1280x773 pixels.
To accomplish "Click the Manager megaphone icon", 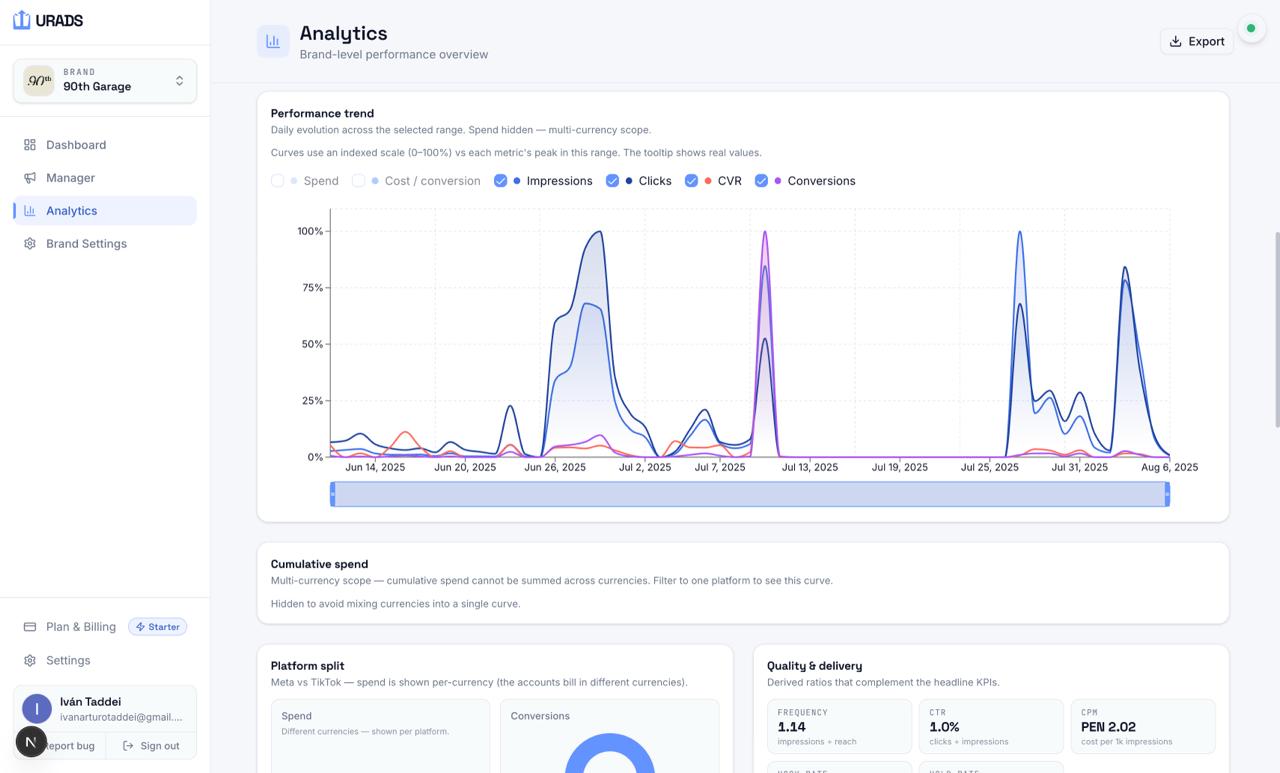I will pos(30,178).
